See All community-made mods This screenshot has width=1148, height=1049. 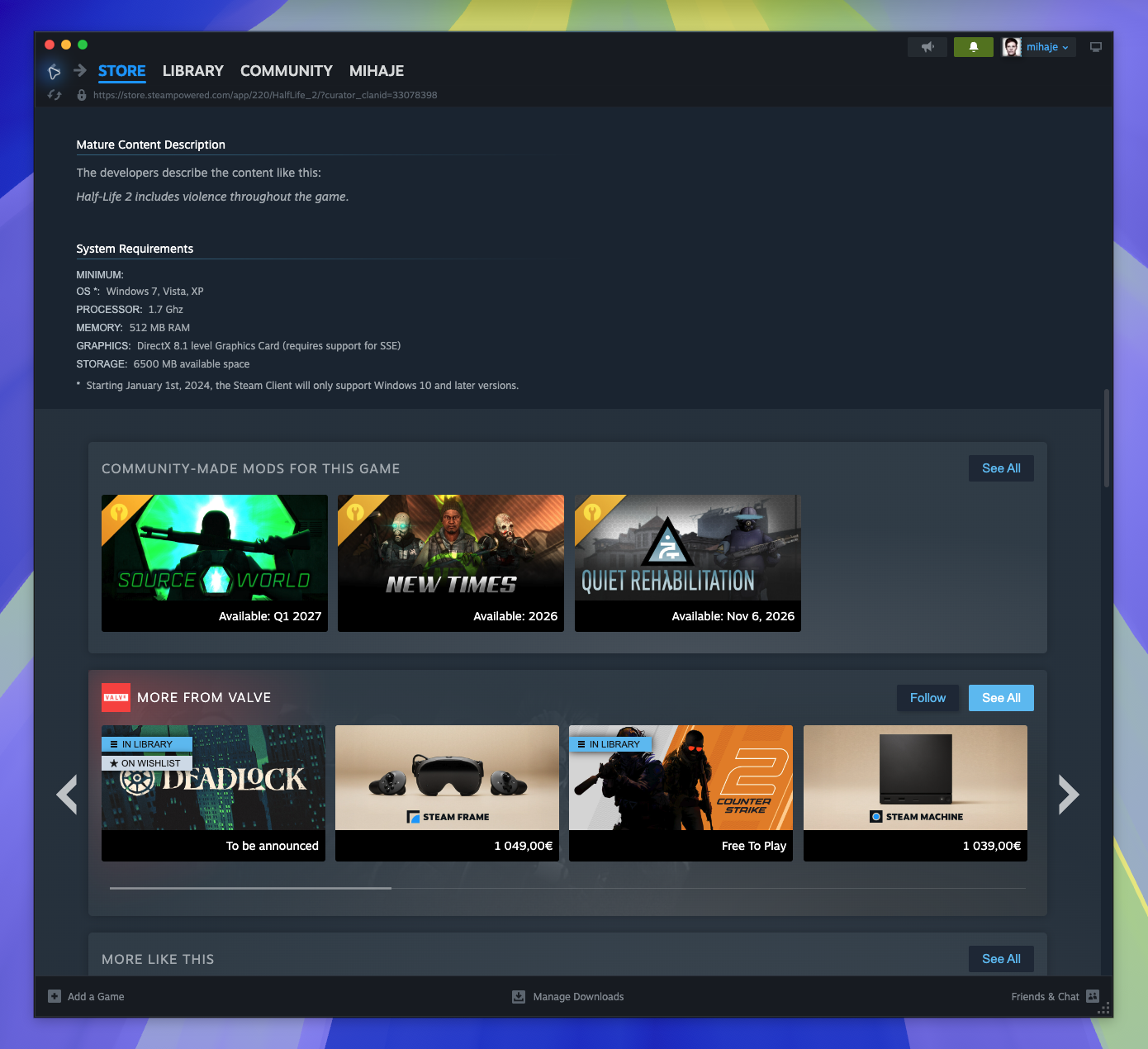[1001, 468]
